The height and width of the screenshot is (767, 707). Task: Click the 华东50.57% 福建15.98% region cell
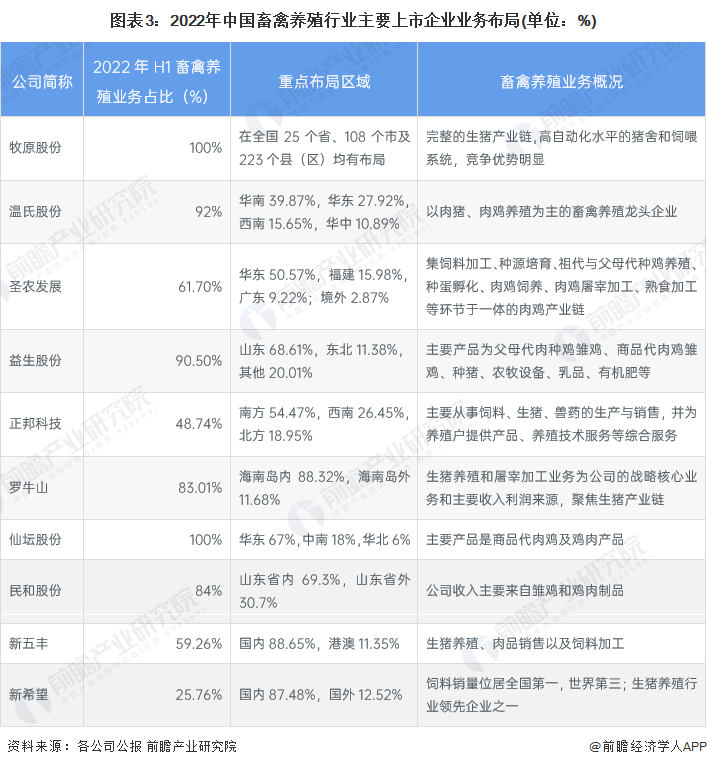coord(324,287)
